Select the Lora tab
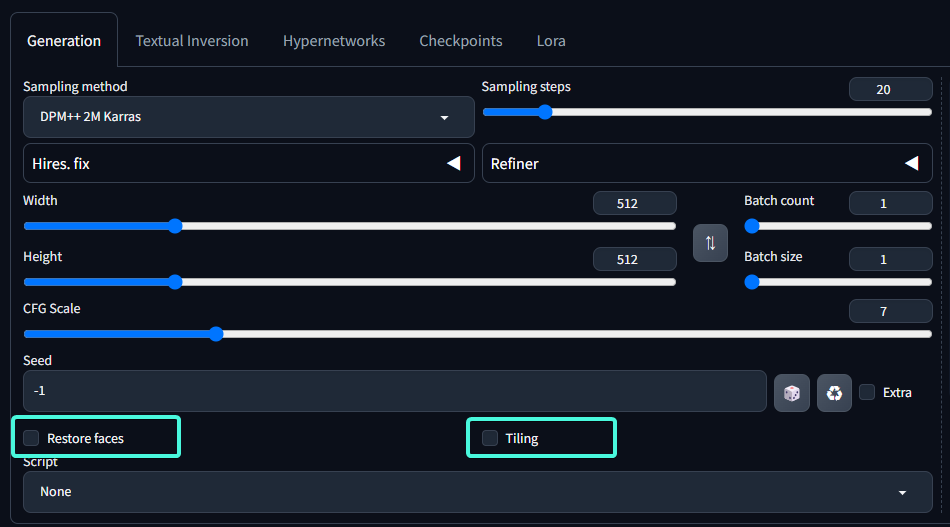This screenshot has width=950, height=527. point(551,41)
